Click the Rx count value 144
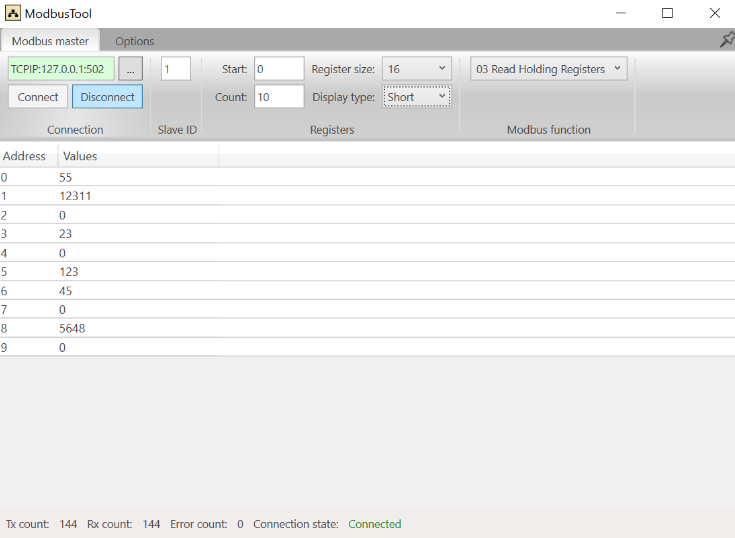Viewport: 735px width, 538px height. point(151,524)
